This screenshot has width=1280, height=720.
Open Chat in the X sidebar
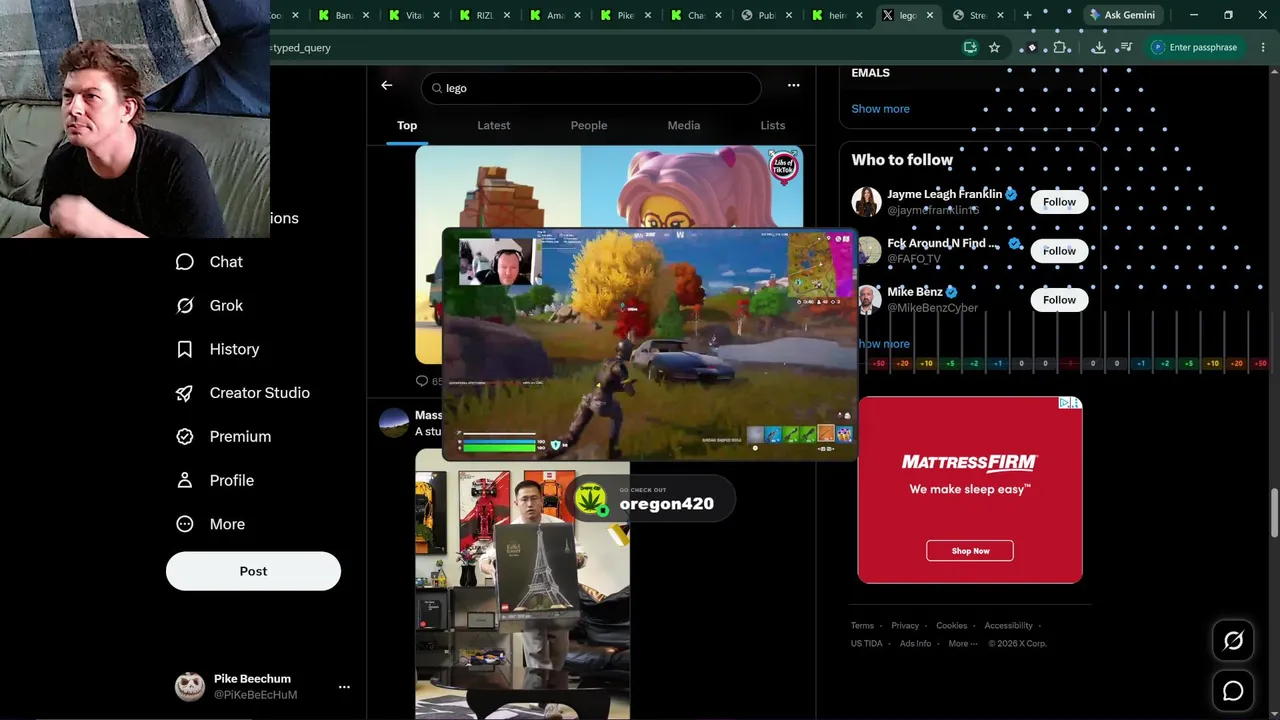coord(209,262)
